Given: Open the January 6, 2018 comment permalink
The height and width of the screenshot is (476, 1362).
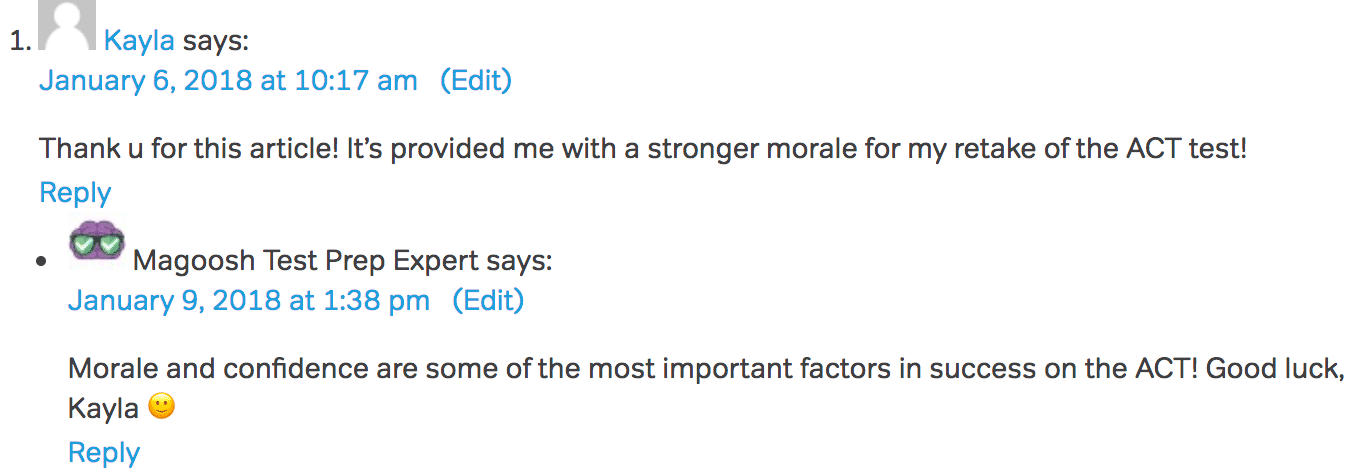Looking at the screenshot, I should (228, 80).
